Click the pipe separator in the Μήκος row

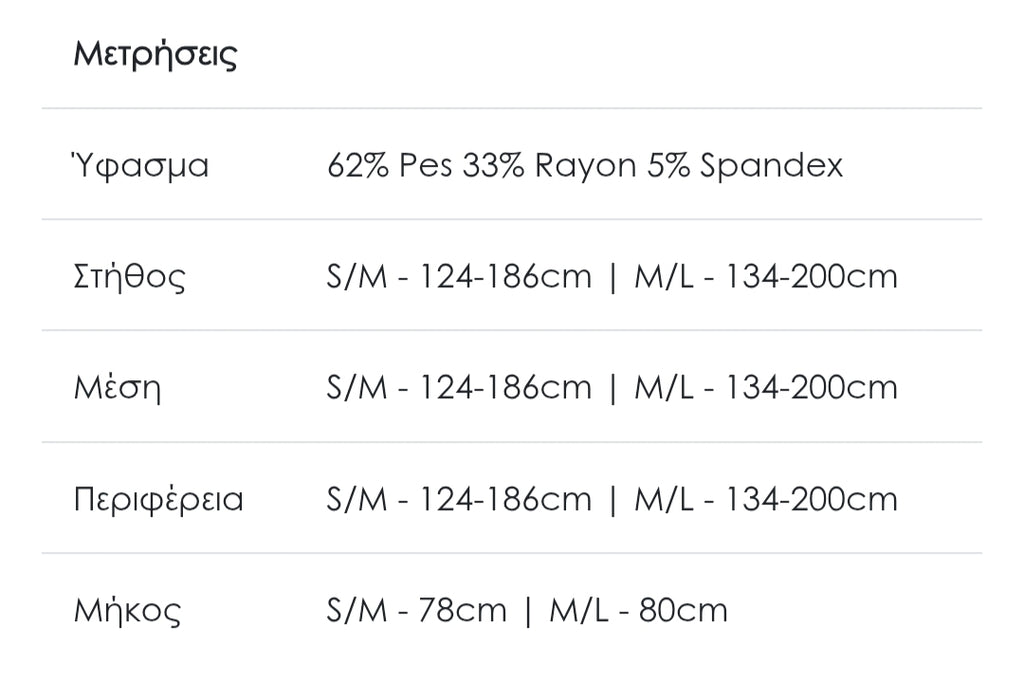[528, 610]
